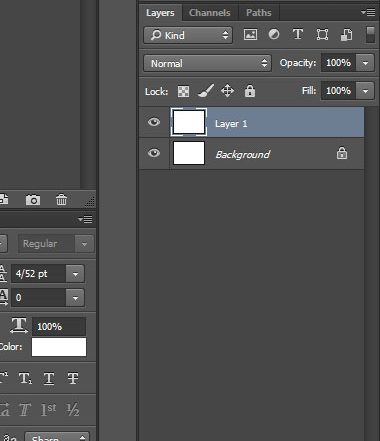This screenshot has height=441, width=380.
Task: Create new snapshot camera icon
Action: (x=33, y=200)
